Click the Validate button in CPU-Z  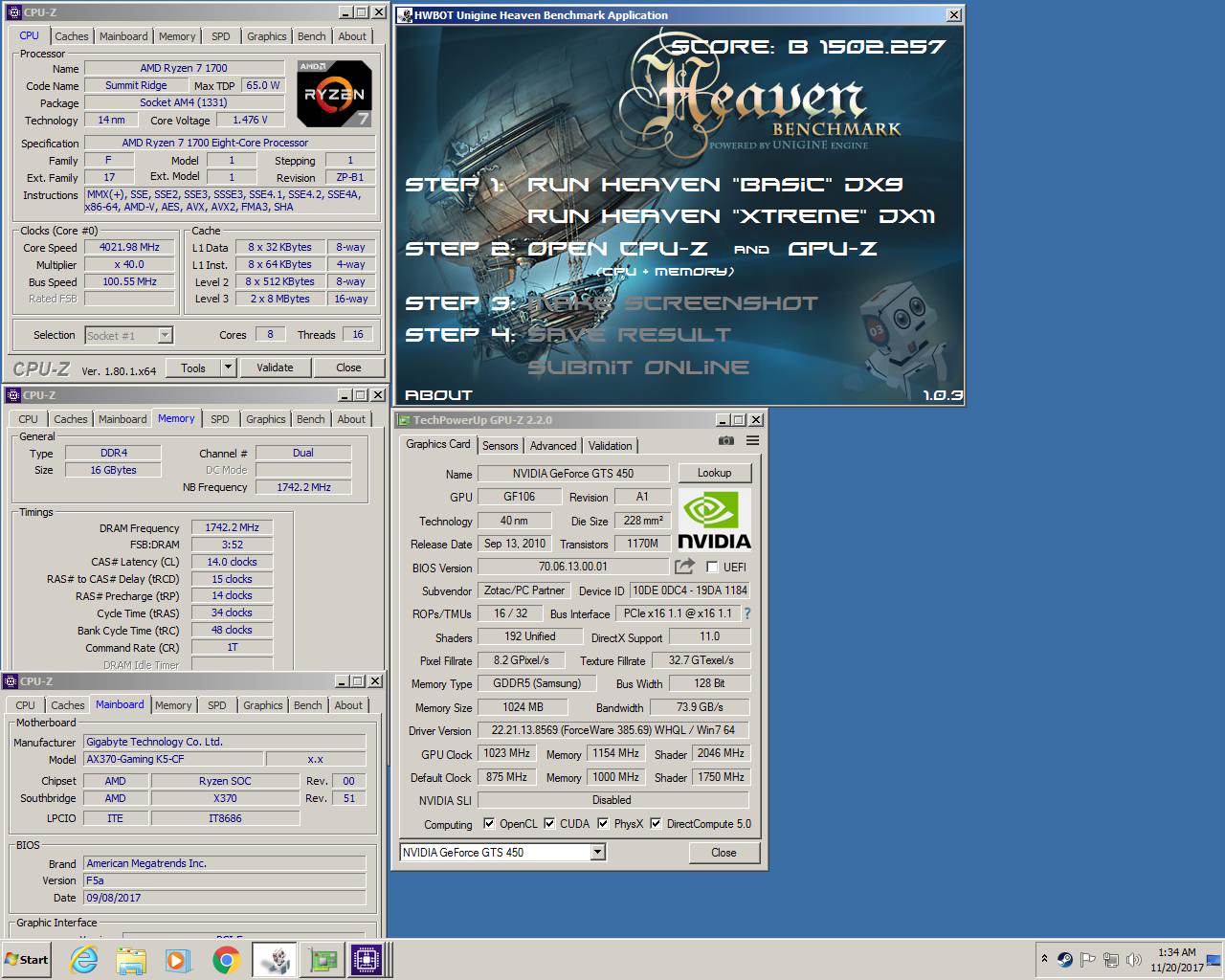pos(275,367)
